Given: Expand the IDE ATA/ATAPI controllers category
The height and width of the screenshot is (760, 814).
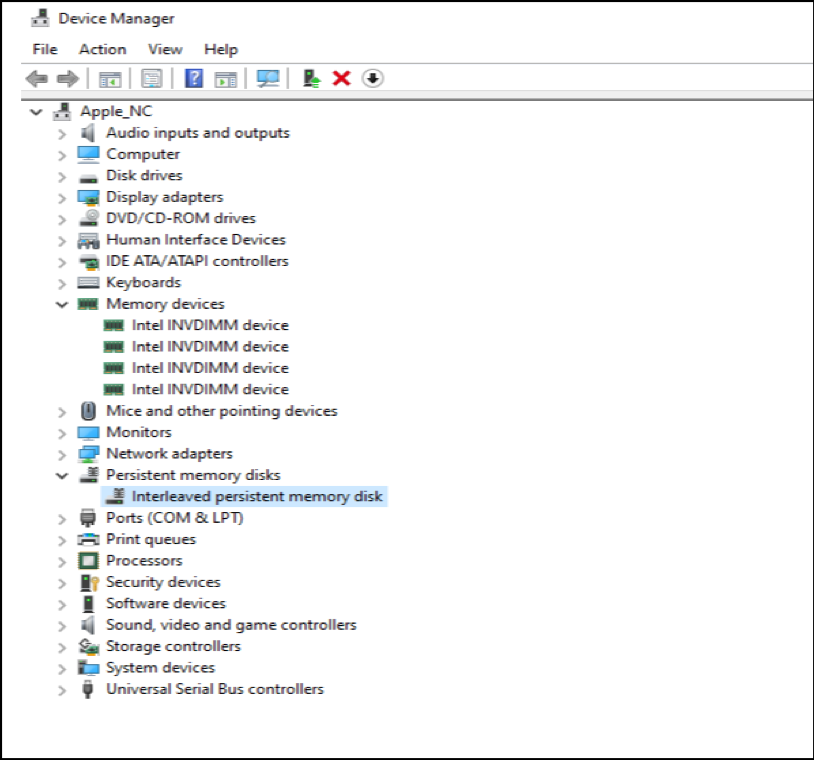Looking at the screenshot, I should [62, 262].
